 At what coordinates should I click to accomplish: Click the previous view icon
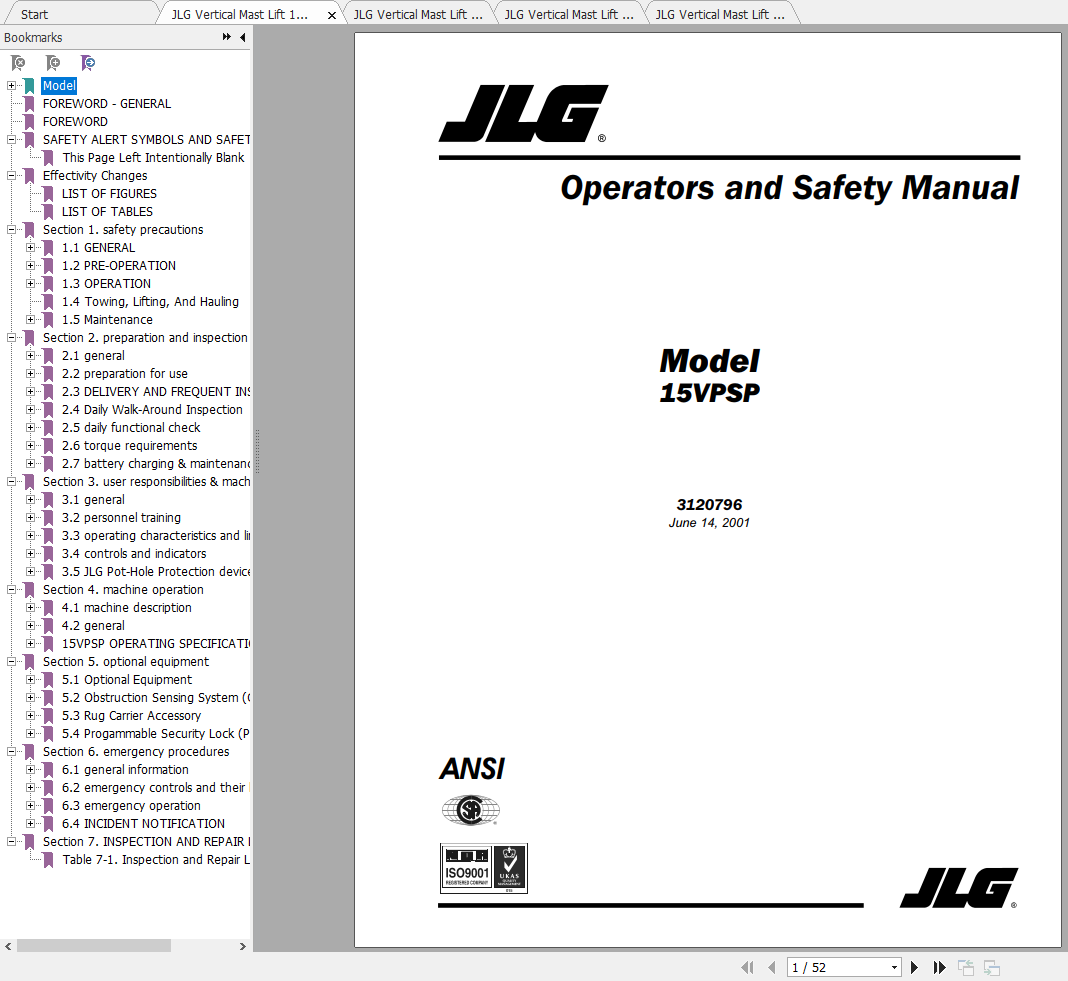tap(966, 967)
